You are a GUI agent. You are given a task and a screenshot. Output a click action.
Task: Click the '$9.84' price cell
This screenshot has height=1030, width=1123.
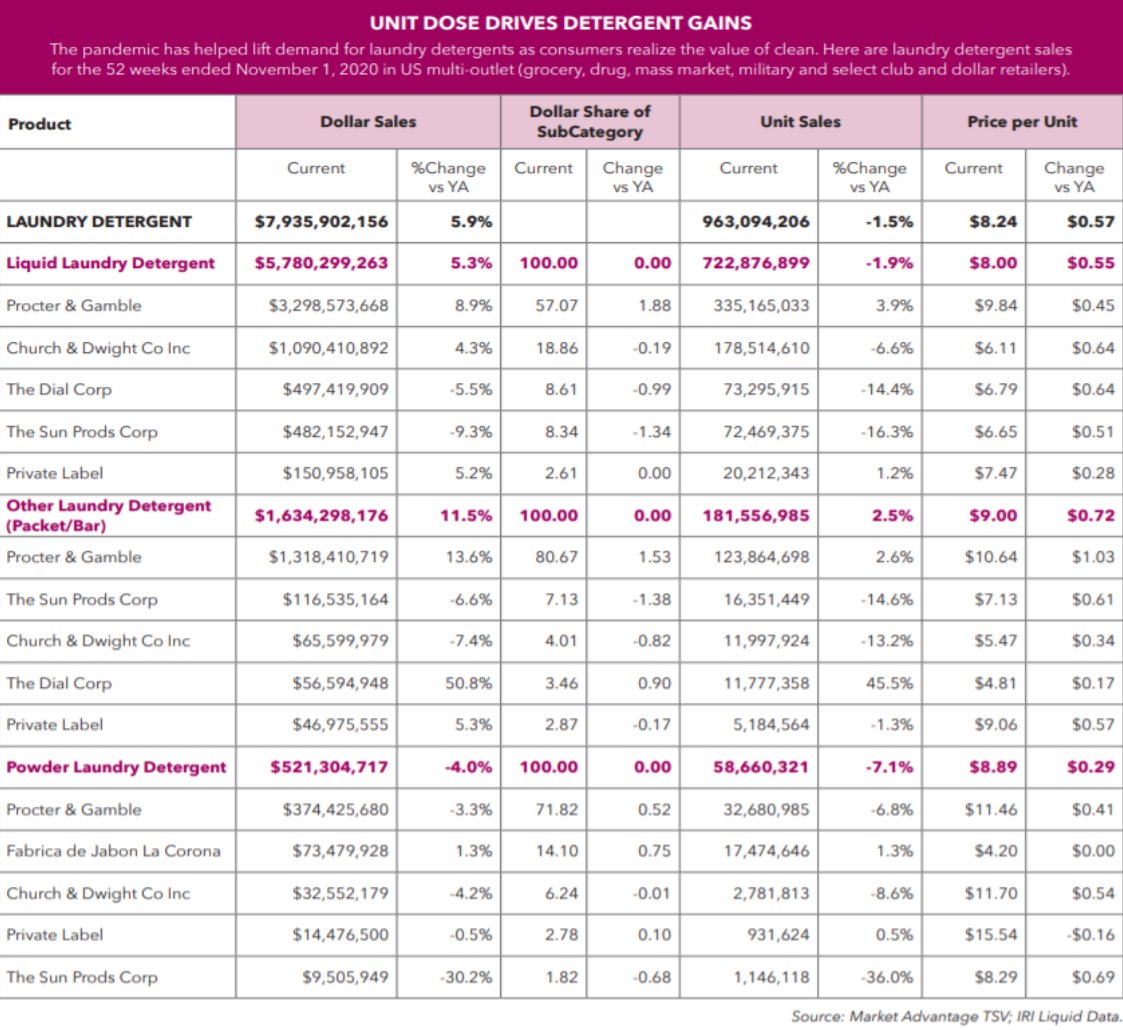(996, 306)
